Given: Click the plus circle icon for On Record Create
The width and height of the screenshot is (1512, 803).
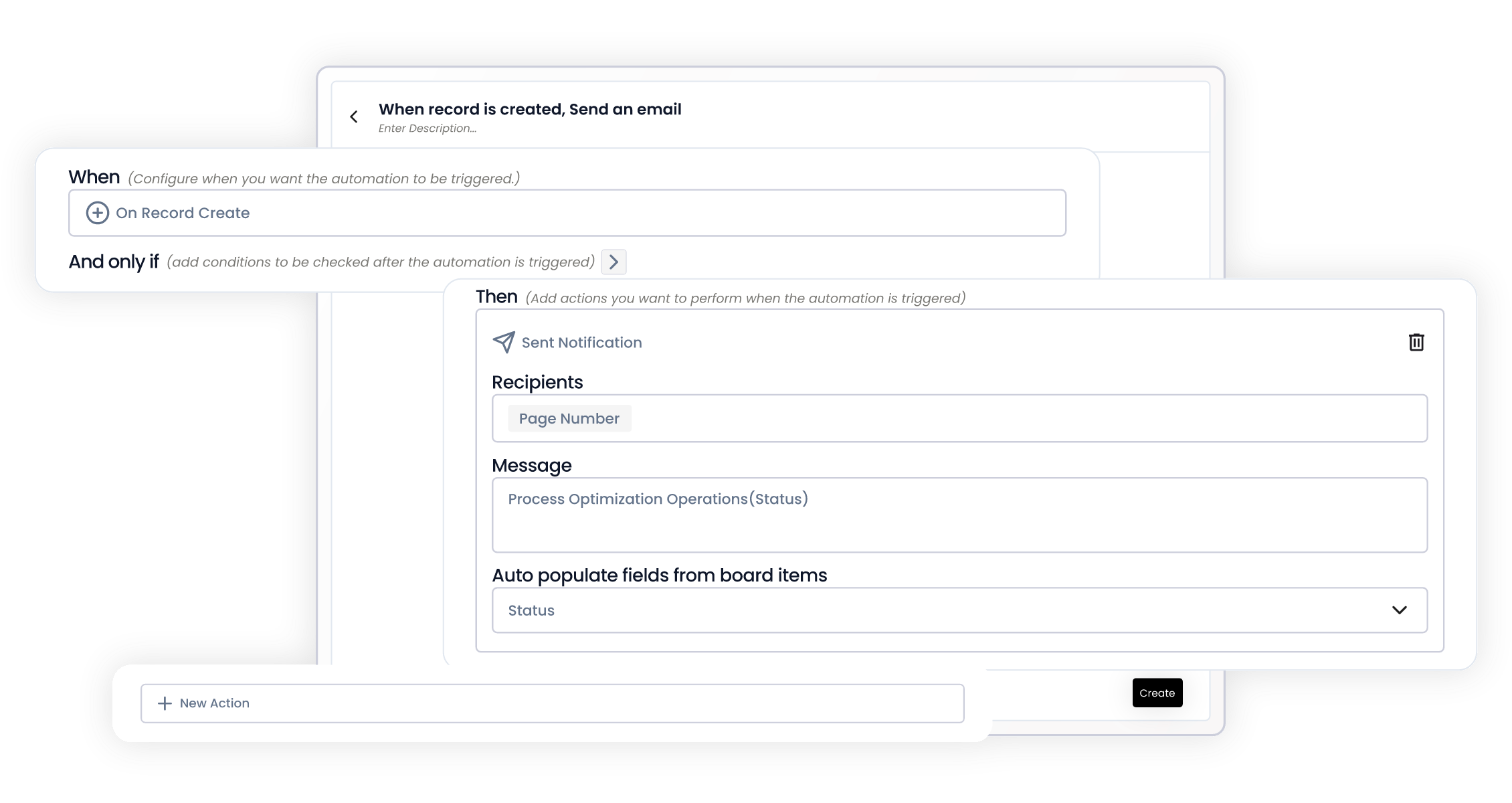Looking at the screenshot, I should [x=98, y=213].
